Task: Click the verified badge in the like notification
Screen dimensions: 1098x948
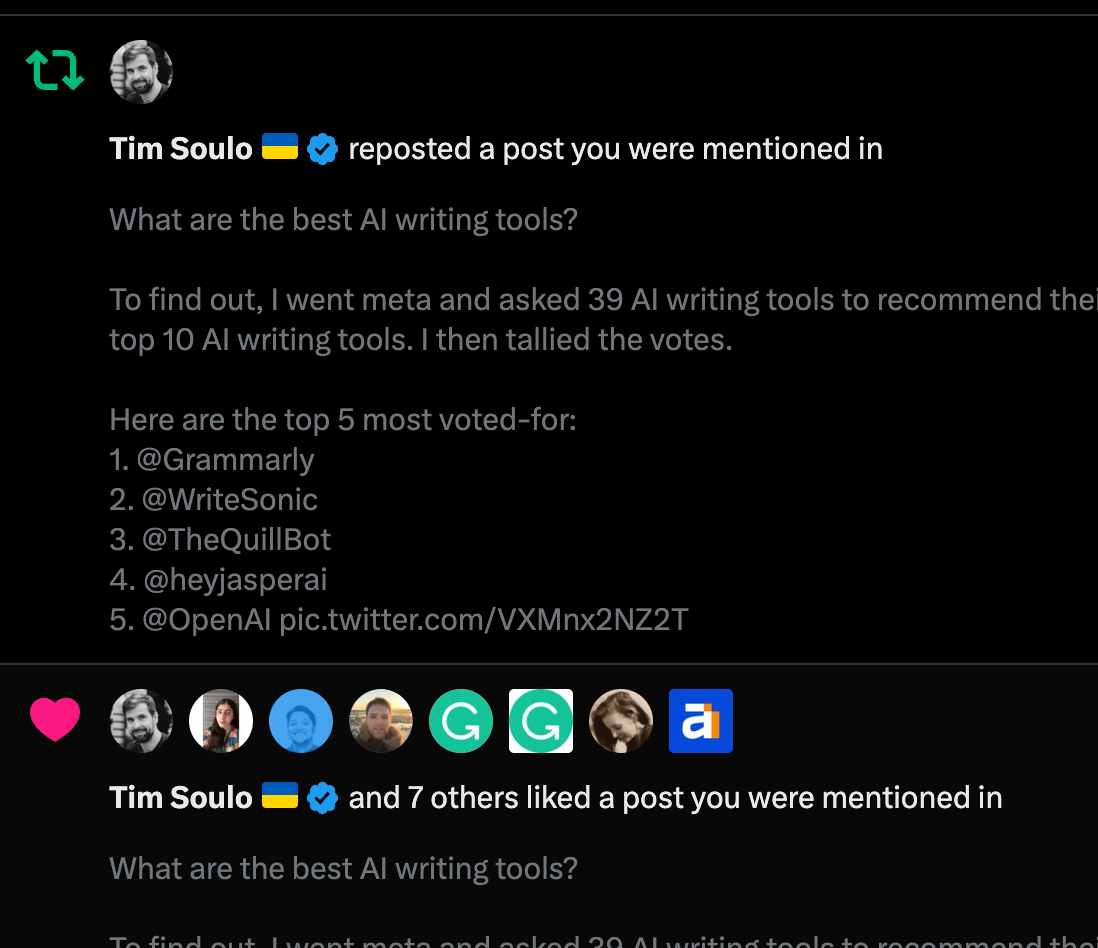Action: point(322,797)
